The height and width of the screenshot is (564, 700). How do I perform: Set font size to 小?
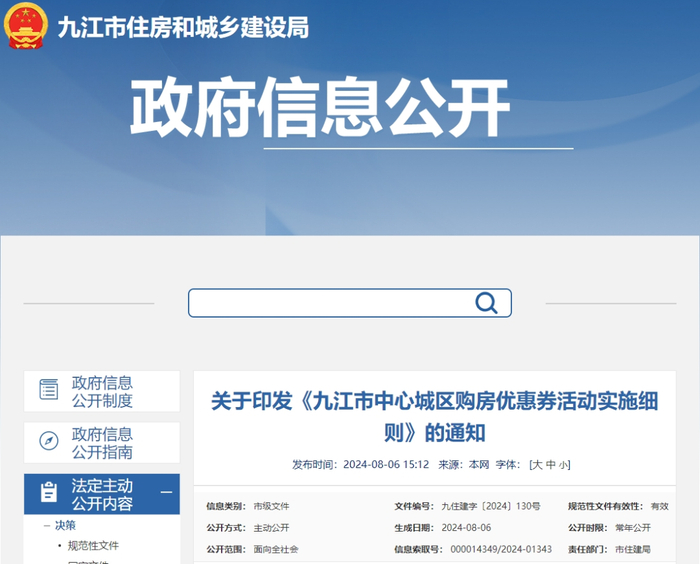pyautogui.click(x=562, y=465)
